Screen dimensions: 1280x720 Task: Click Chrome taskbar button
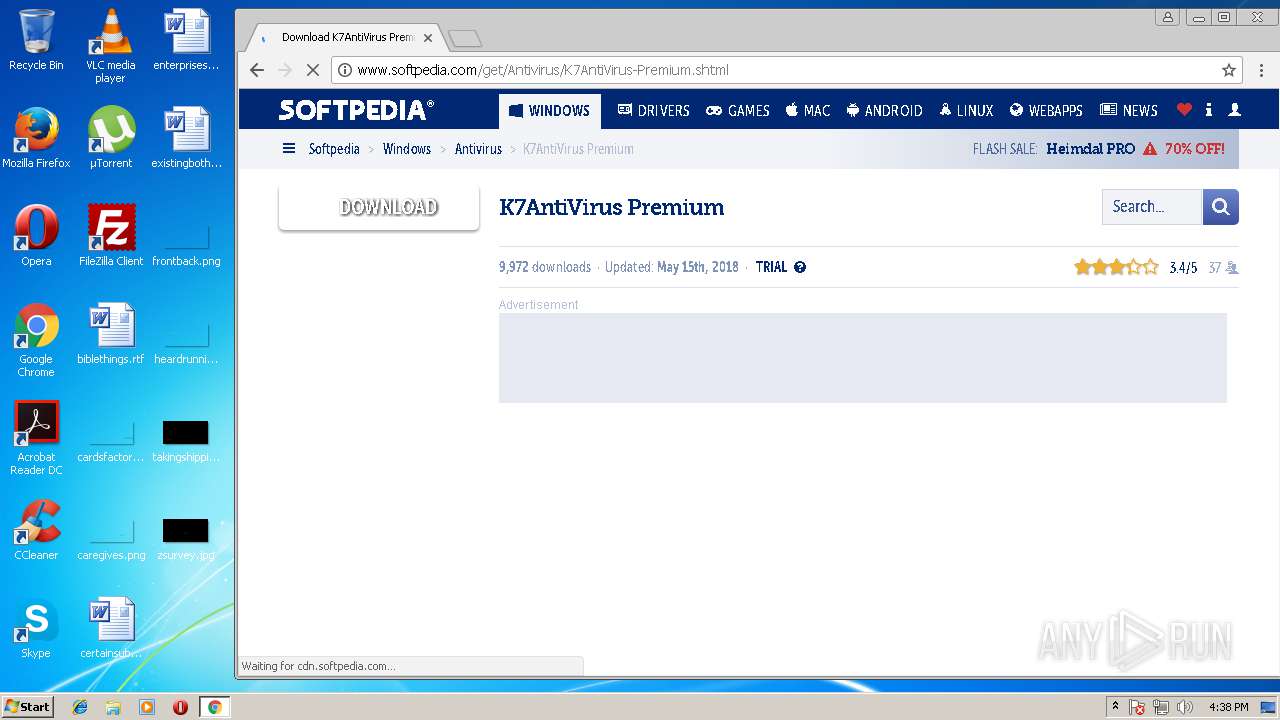214,707
